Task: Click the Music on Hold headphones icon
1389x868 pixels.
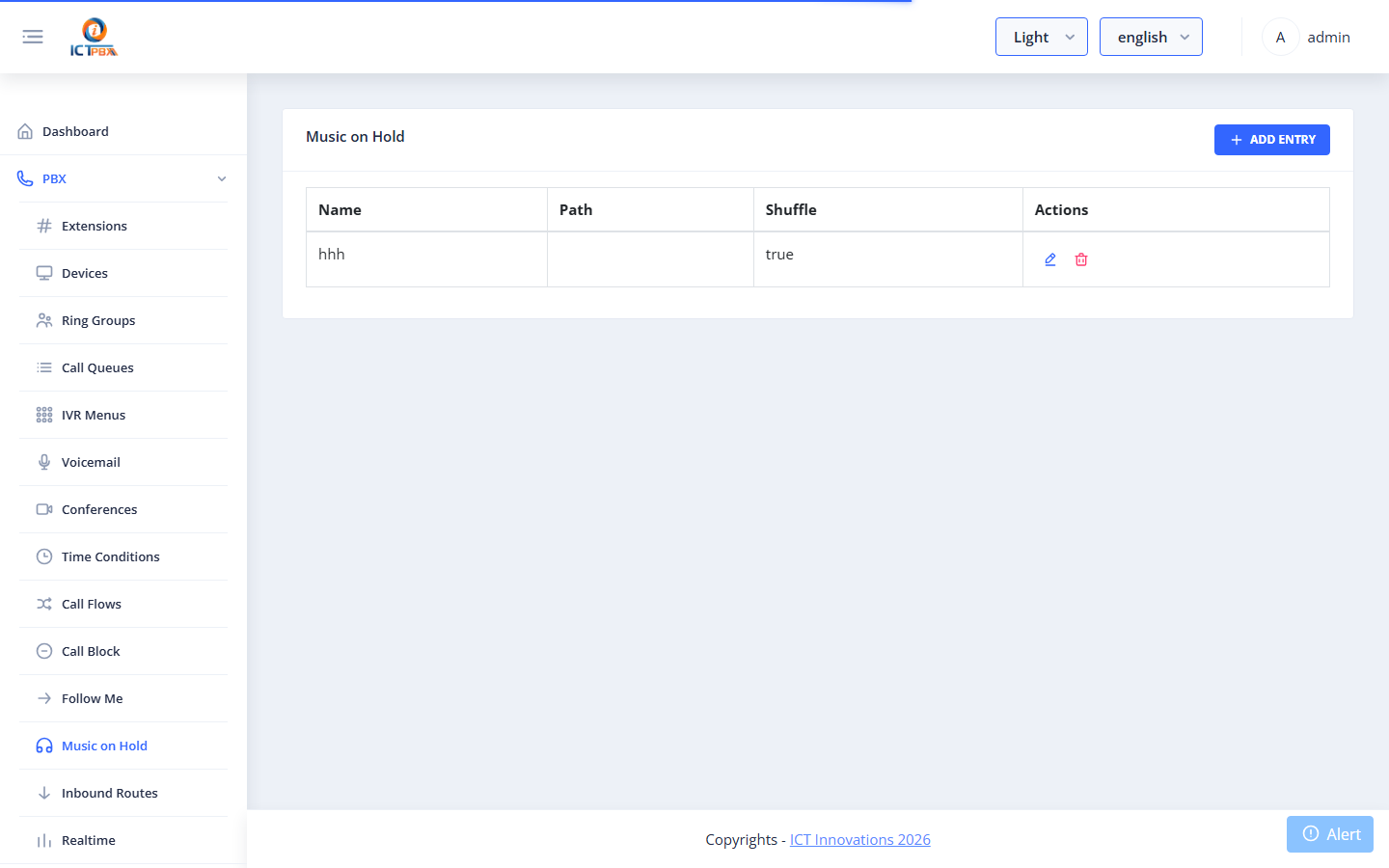Action: tap(44, 746)
